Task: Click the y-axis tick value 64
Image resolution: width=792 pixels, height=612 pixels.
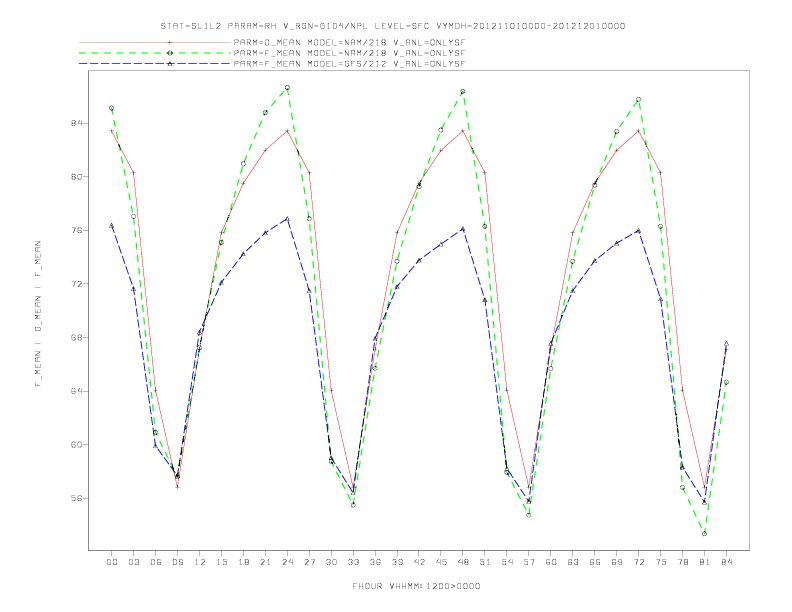Action: point(75,391)
